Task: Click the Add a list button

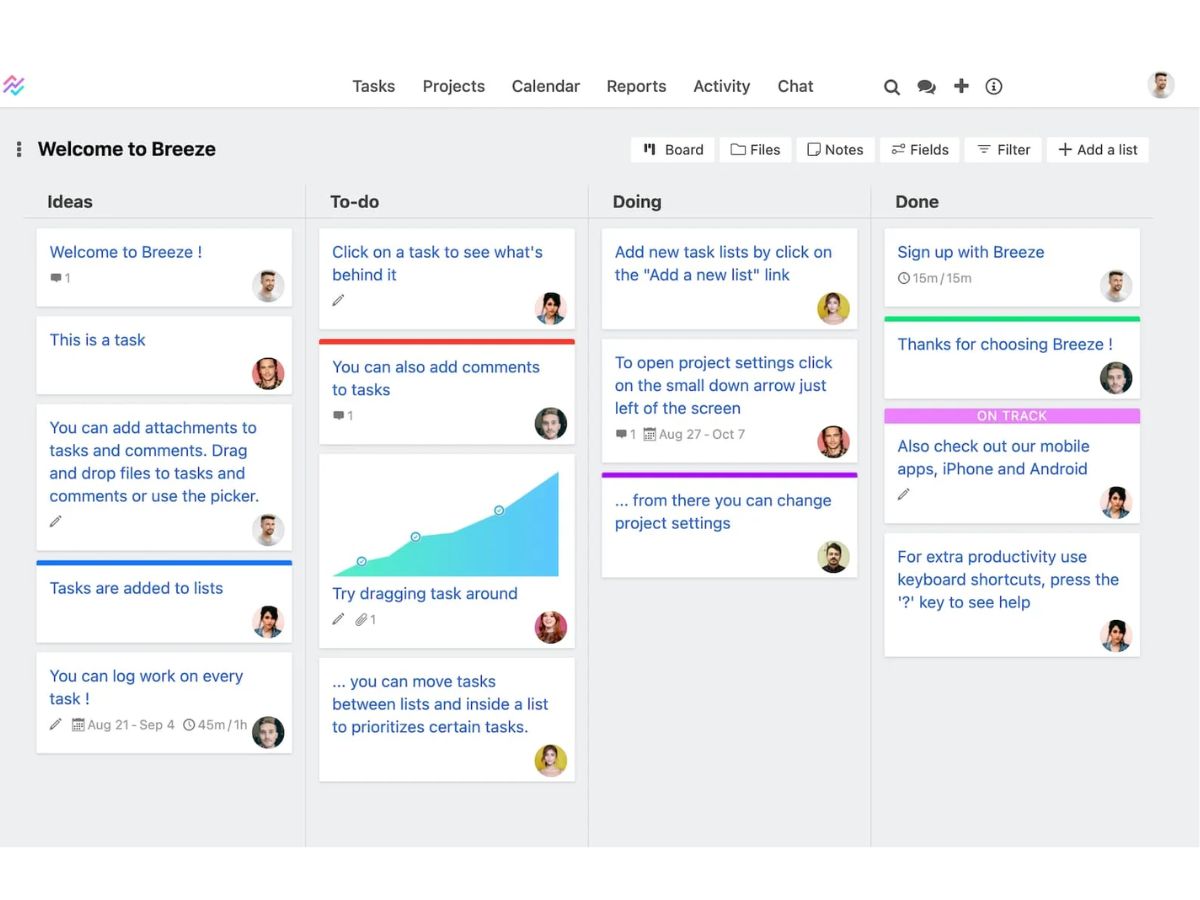Action: click(1098, 150)
